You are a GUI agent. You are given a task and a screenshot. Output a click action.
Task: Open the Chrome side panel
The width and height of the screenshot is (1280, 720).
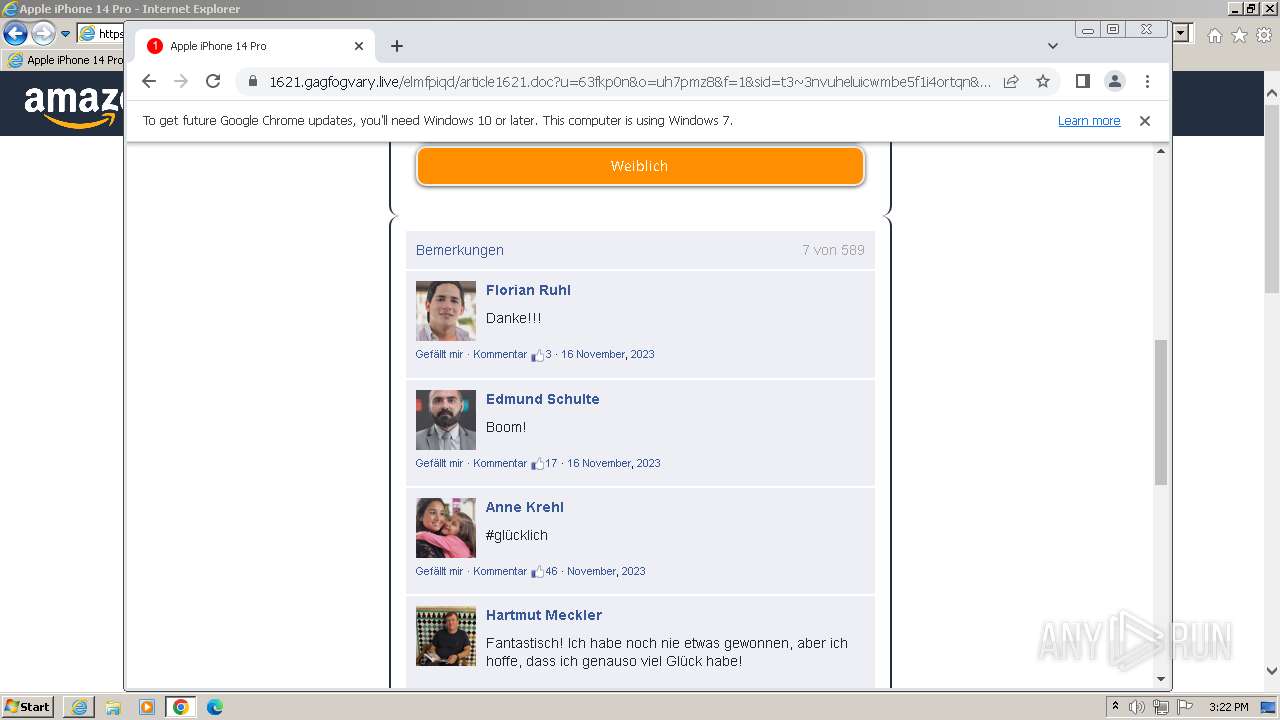tap(1082, 82)
